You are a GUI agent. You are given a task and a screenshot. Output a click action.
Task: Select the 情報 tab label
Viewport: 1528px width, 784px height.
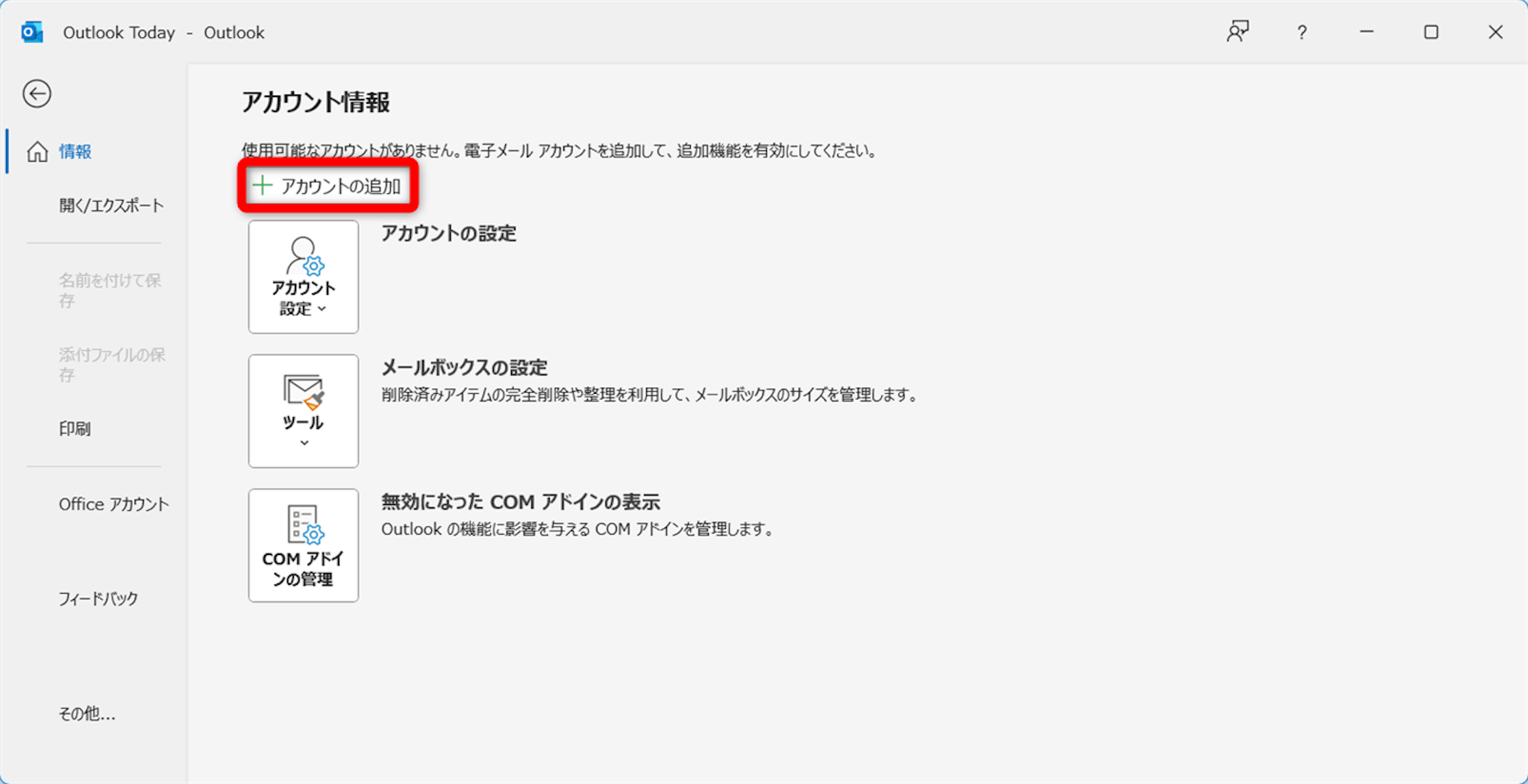pyautogui.click(x=75, y=151)
